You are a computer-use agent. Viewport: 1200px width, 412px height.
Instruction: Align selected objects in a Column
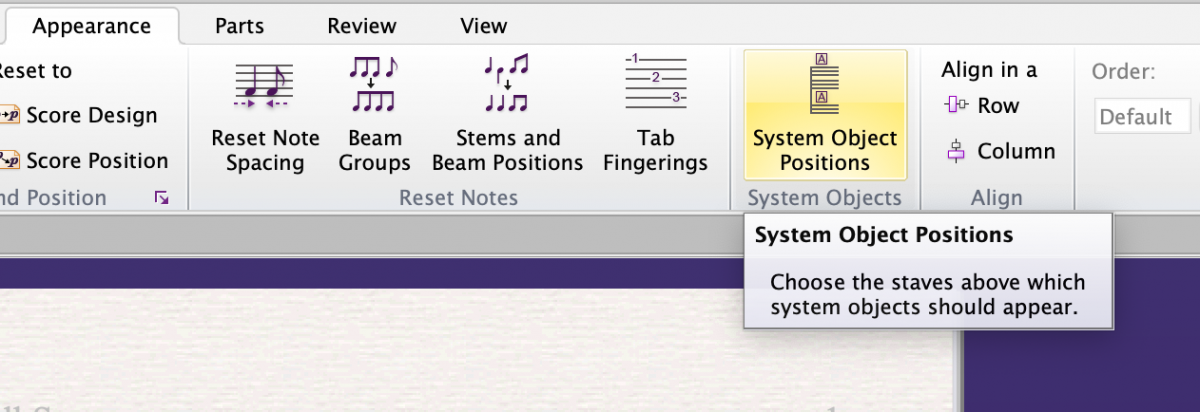1000,152
